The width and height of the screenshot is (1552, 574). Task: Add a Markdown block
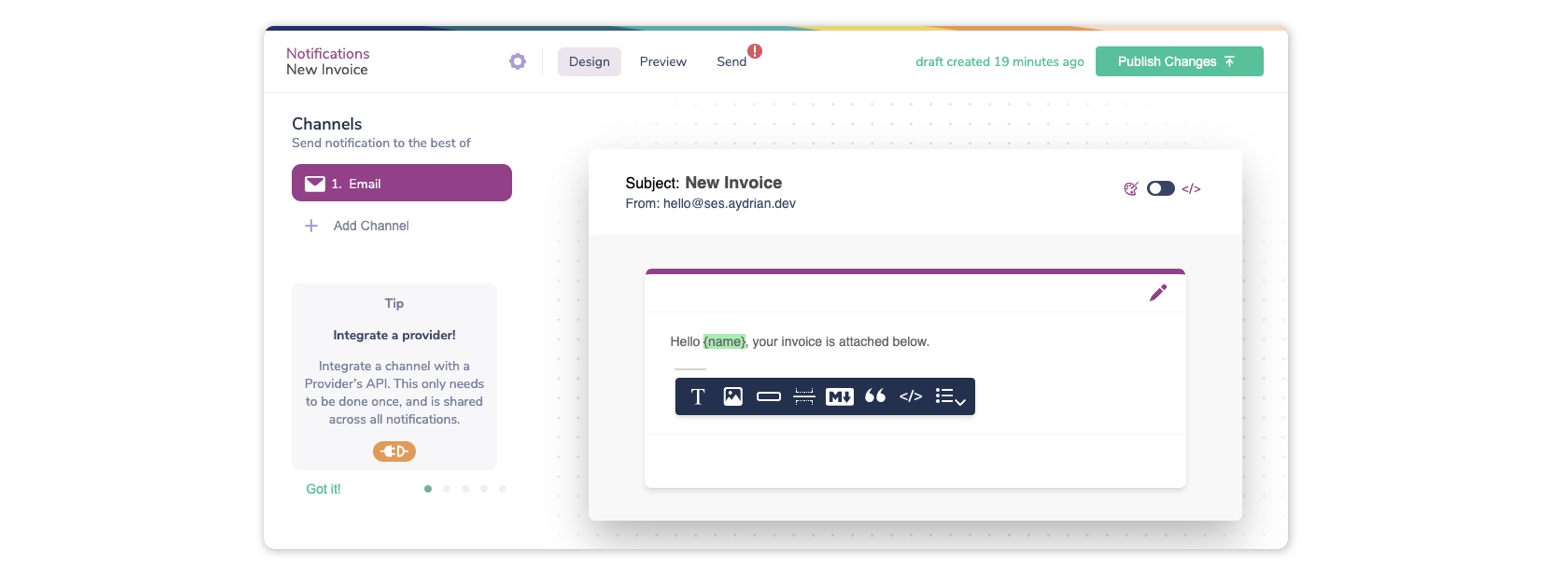[x=839, y=396]
